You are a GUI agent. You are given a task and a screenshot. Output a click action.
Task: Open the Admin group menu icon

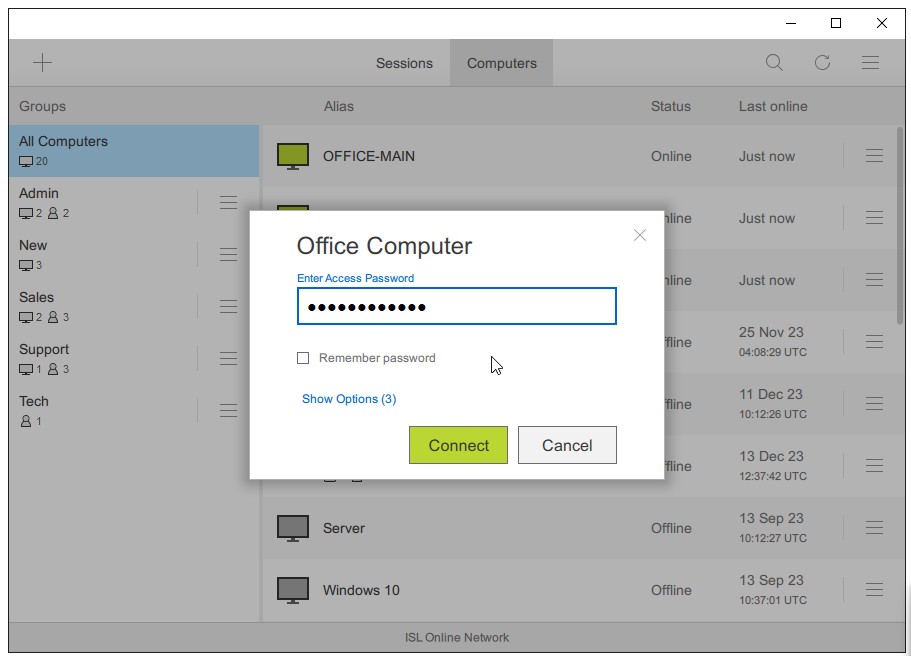(228, 203)
